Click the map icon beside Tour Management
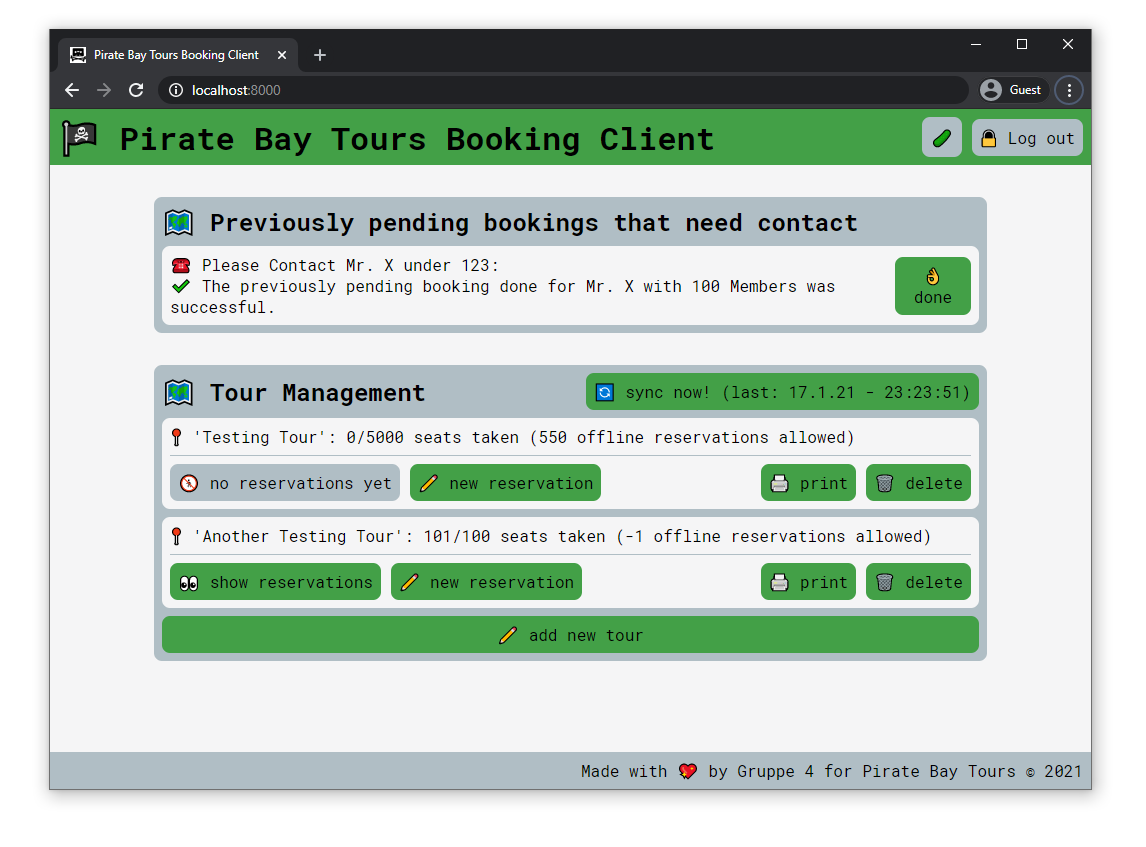Viewport: 1146px width, 847px height. [x=179, y=392]
